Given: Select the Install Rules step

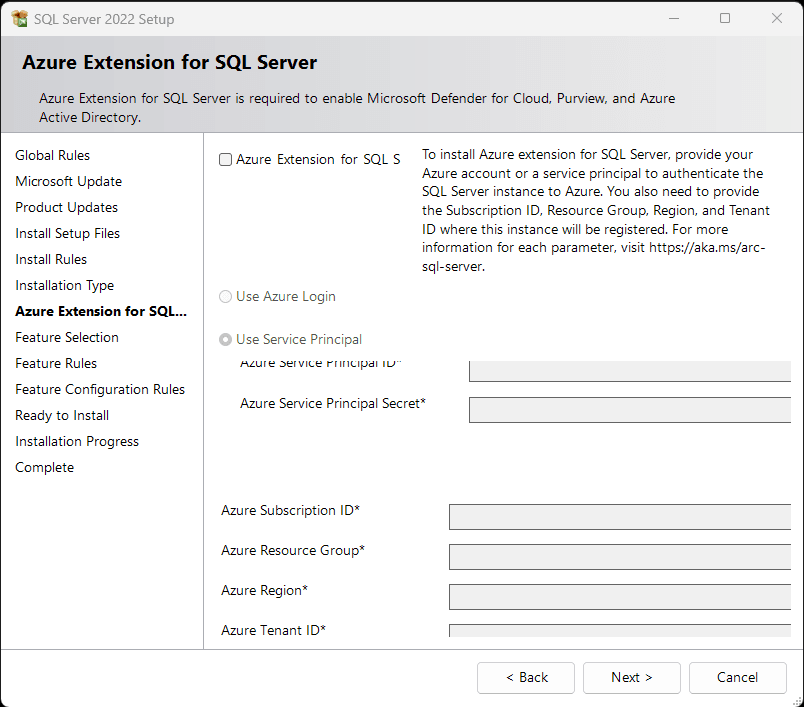Looking at the screenshot, I should (51, 259).
